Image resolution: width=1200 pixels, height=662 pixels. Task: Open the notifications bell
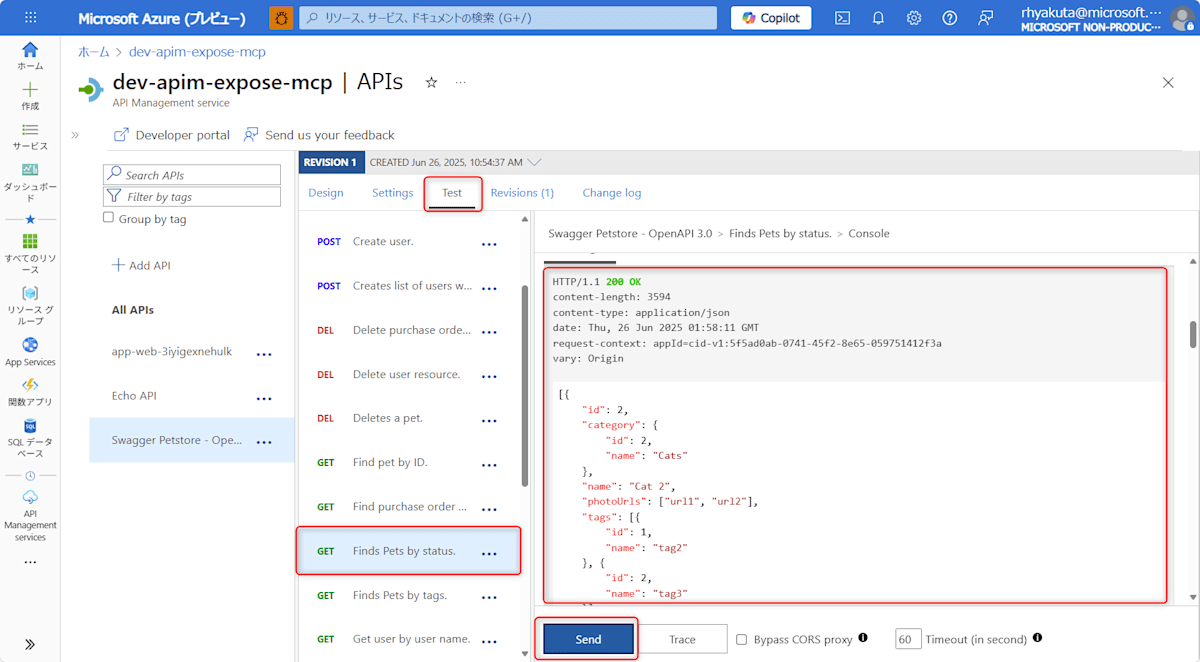pos(878,18)
